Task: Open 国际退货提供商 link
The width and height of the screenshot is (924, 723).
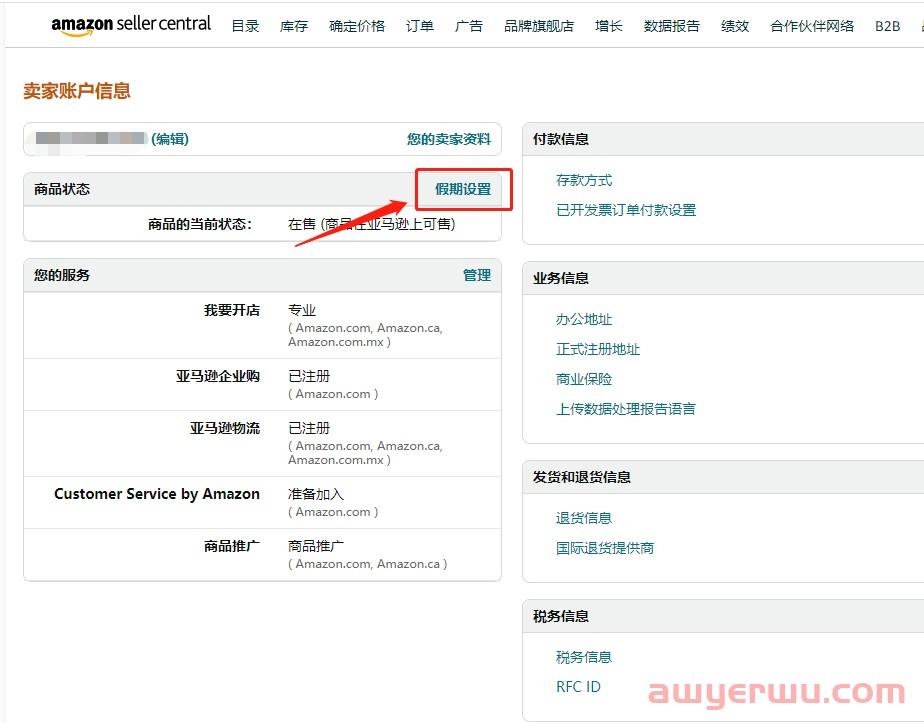Action: coord(605,548)
